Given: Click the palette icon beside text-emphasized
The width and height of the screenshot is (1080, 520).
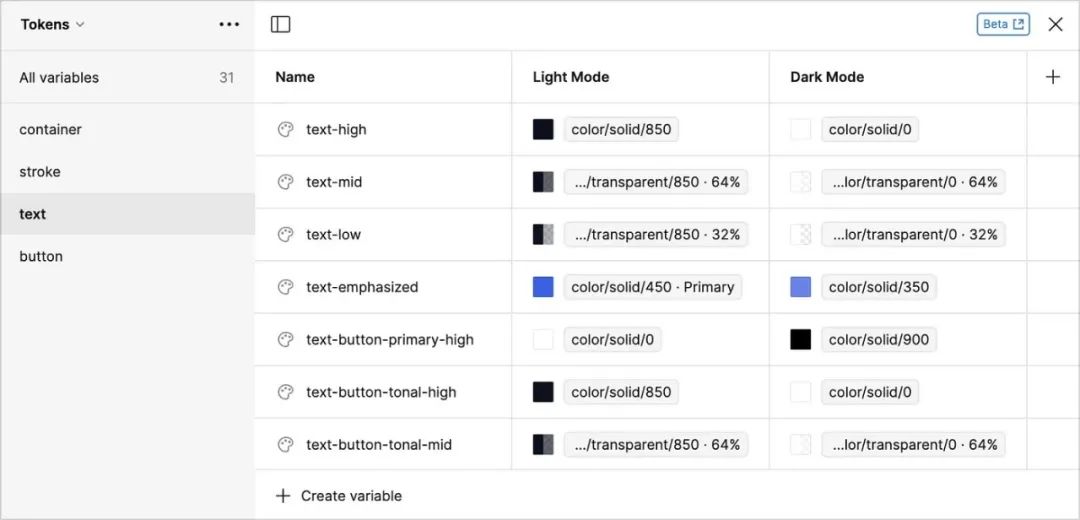Looking at the screenshot, I should point(285,287).
